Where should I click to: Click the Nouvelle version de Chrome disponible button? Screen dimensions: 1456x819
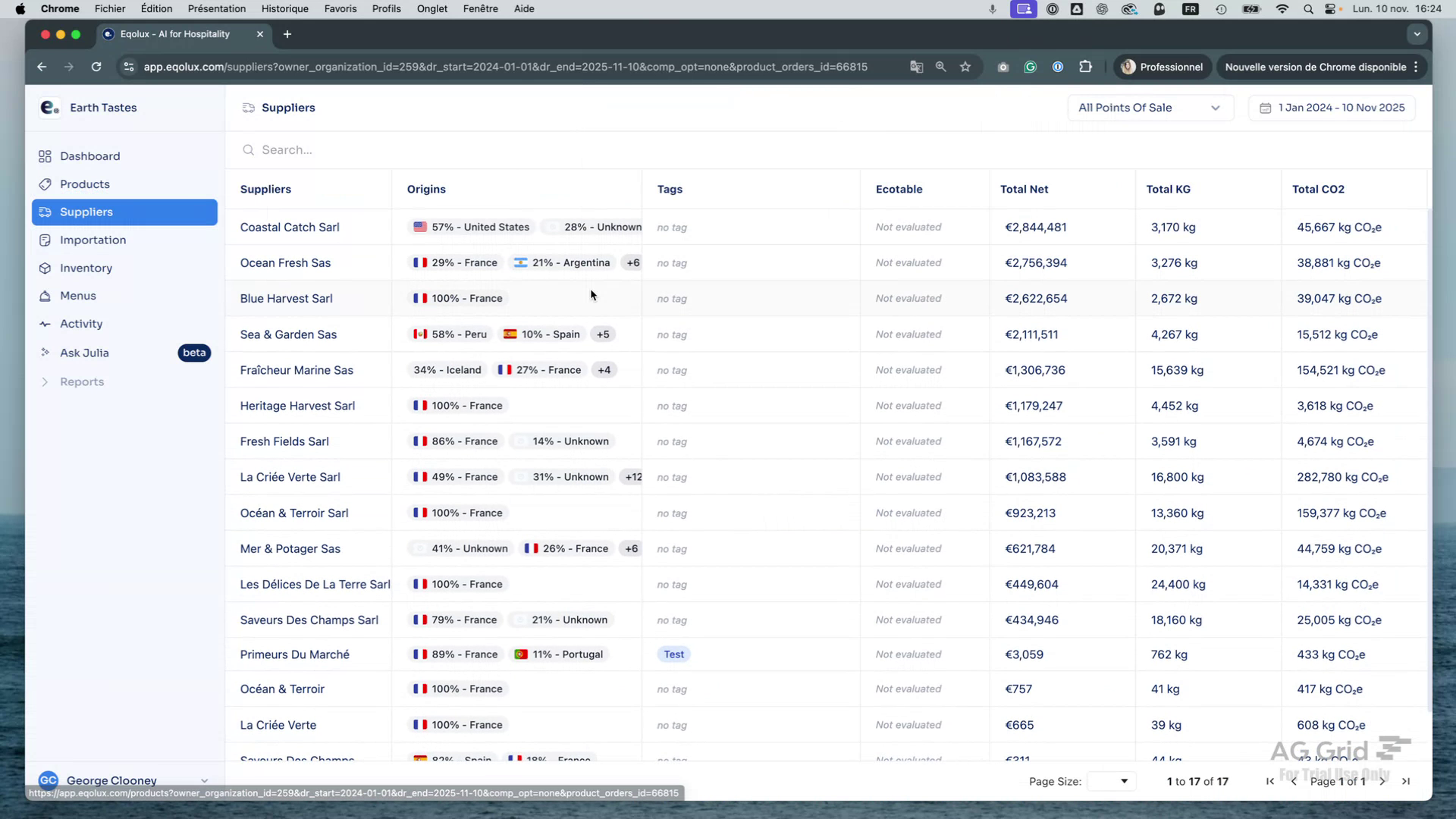(x=1316, y=67)
